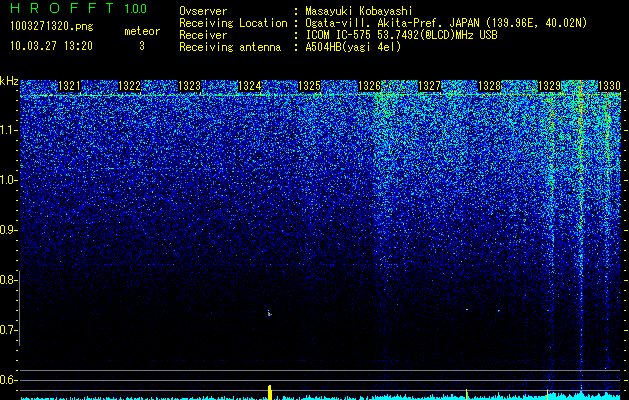Click the 1328 time marker
The image size is (629, 400).
[490, 86]
